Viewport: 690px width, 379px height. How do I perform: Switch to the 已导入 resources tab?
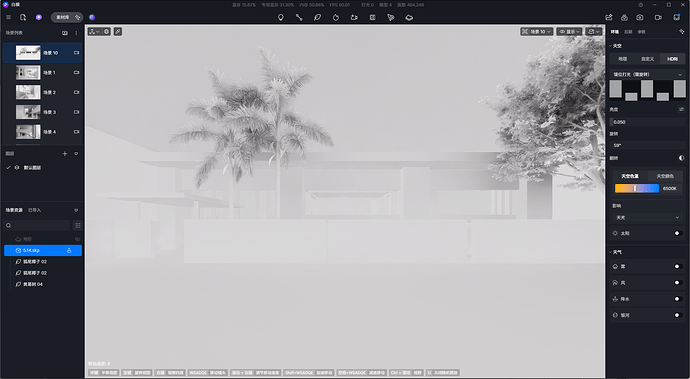[34, 210]
